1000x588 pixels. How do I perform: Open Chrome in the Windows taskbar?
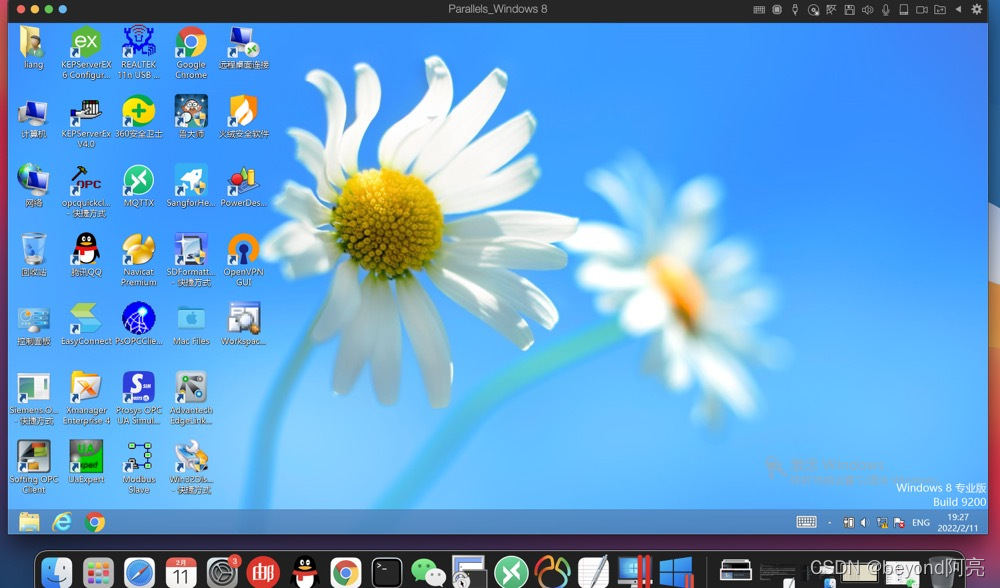point(95,522)
